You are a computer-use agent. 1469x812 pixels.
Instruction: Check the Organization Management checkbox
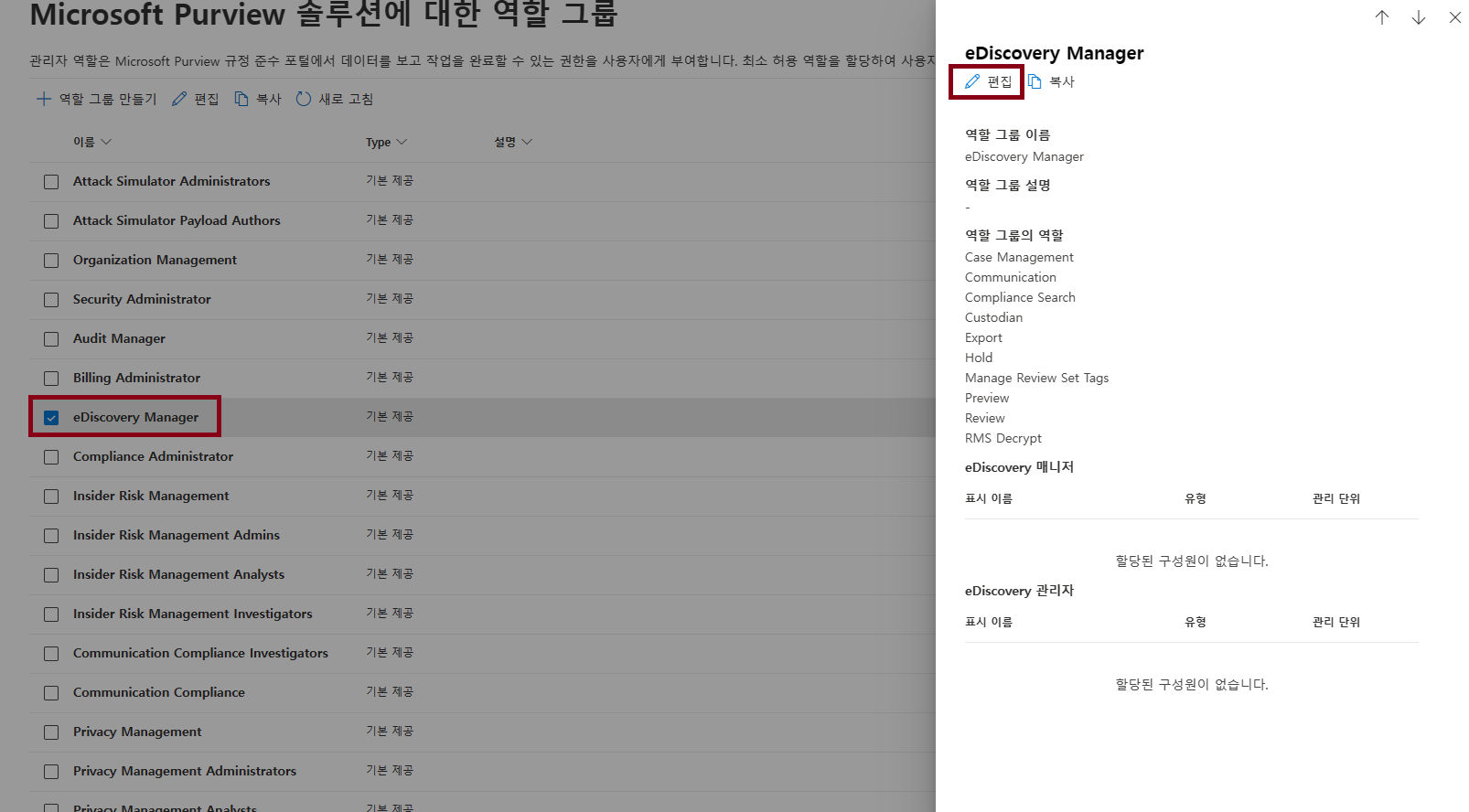tap(51, 261)
